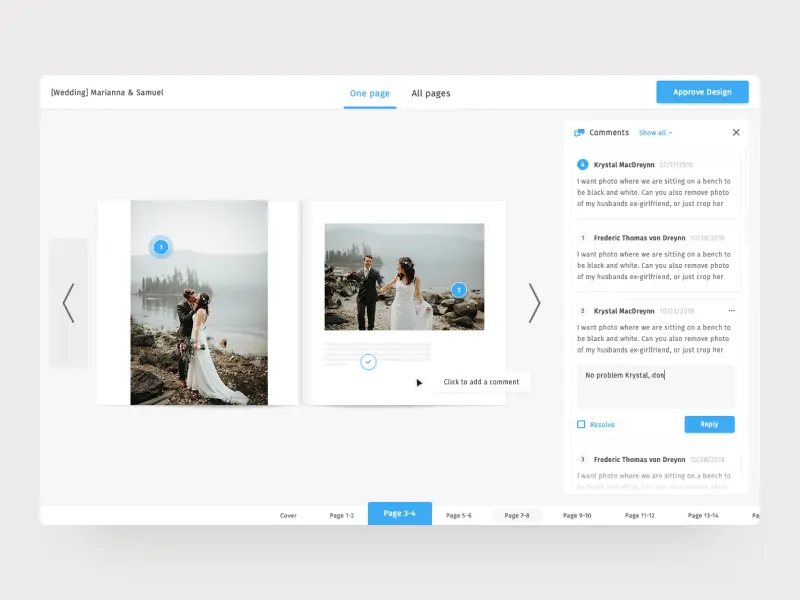Click number badge on Frederic's comment 1

point(583,238)
